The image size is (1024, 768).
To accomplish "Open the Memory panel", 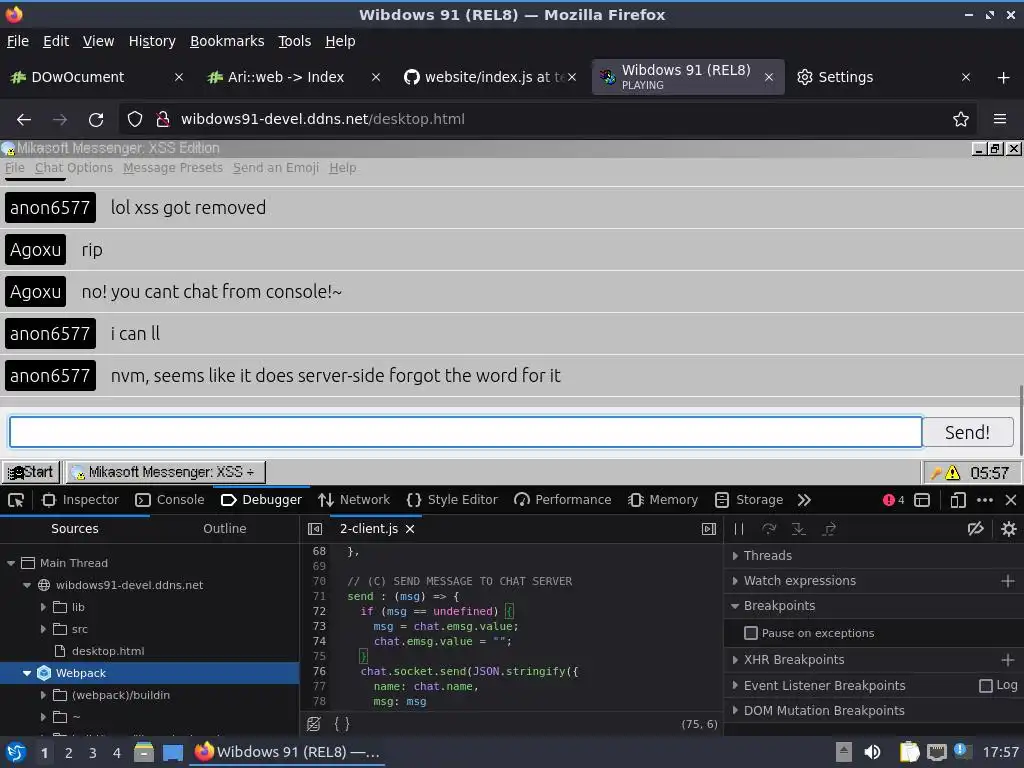I will pyautogui.click(x=663, y=500).
